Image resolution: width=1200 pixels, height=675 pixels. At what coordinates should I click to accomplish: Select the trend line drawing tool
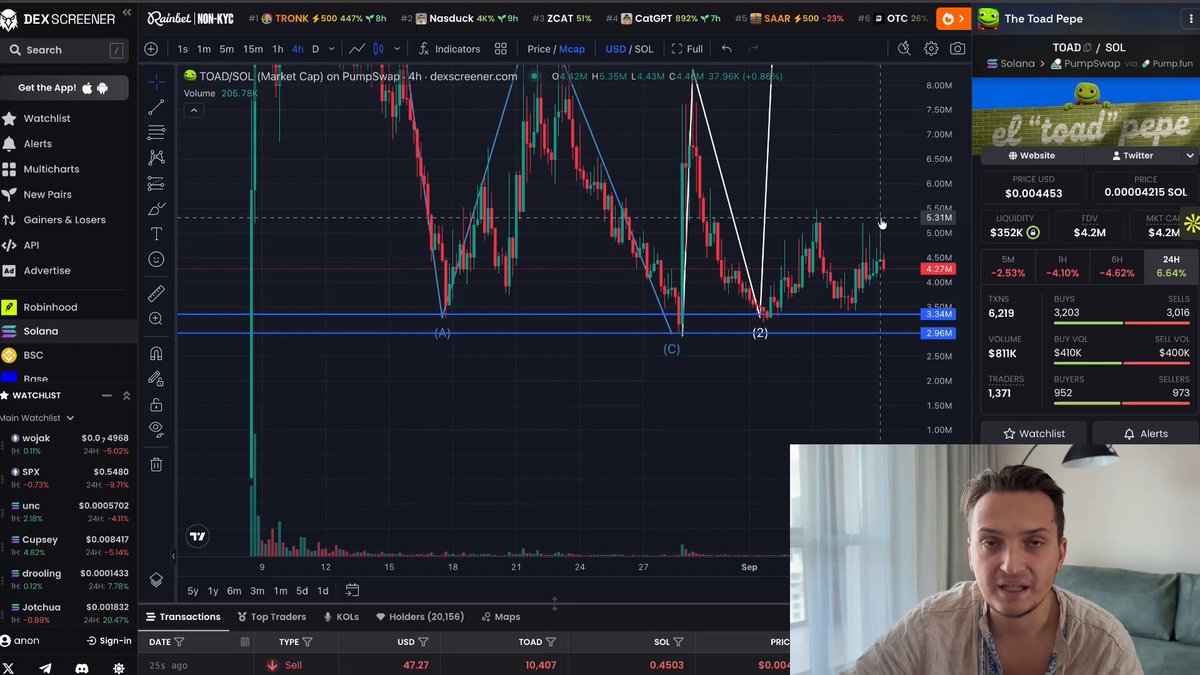(156, 107)
